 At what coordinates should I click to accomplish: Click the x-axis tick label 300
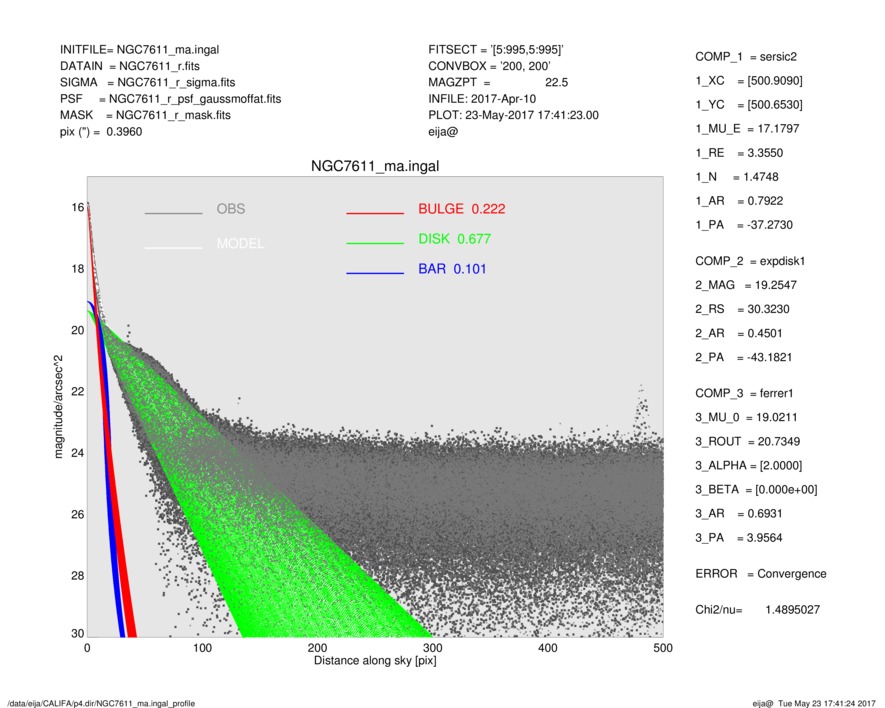pos(432,648)
